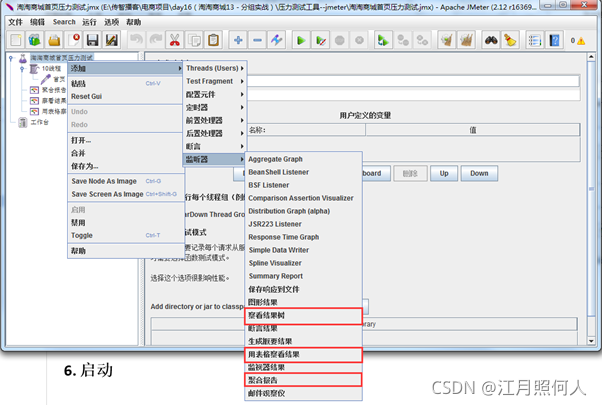Click the Function Helper list icon
The image size is (602, 405).
pos(534,40)
